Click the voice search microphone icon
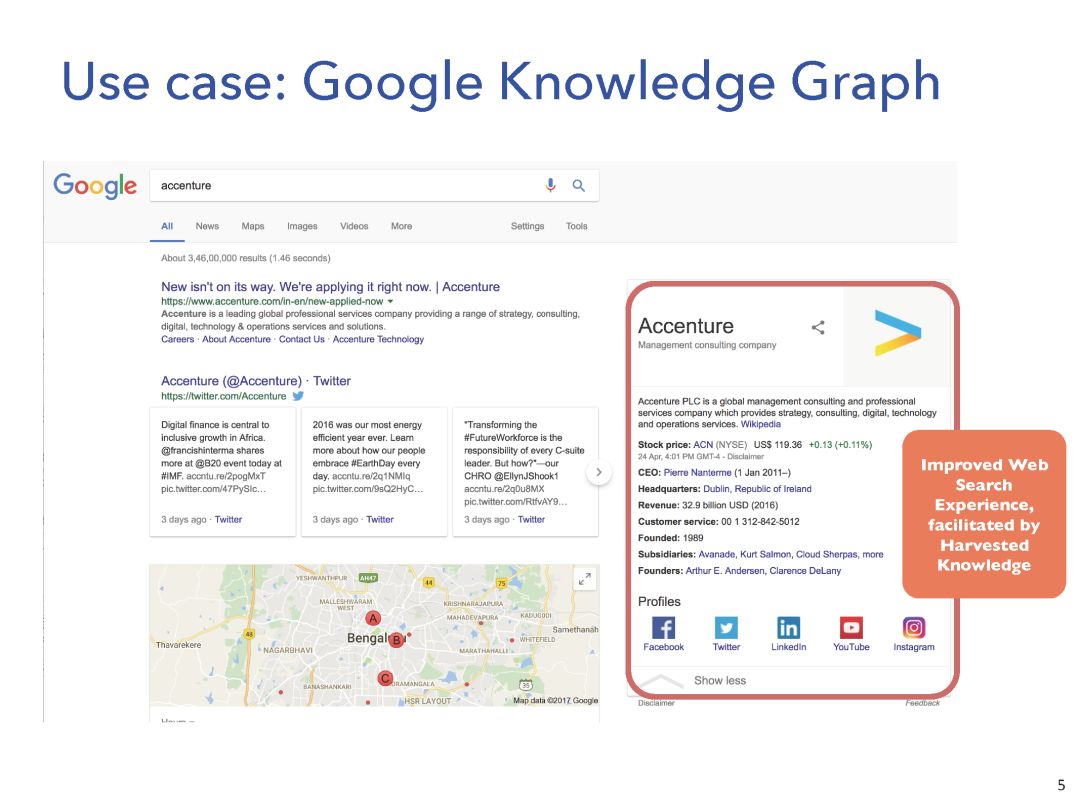 click(550, 185)
